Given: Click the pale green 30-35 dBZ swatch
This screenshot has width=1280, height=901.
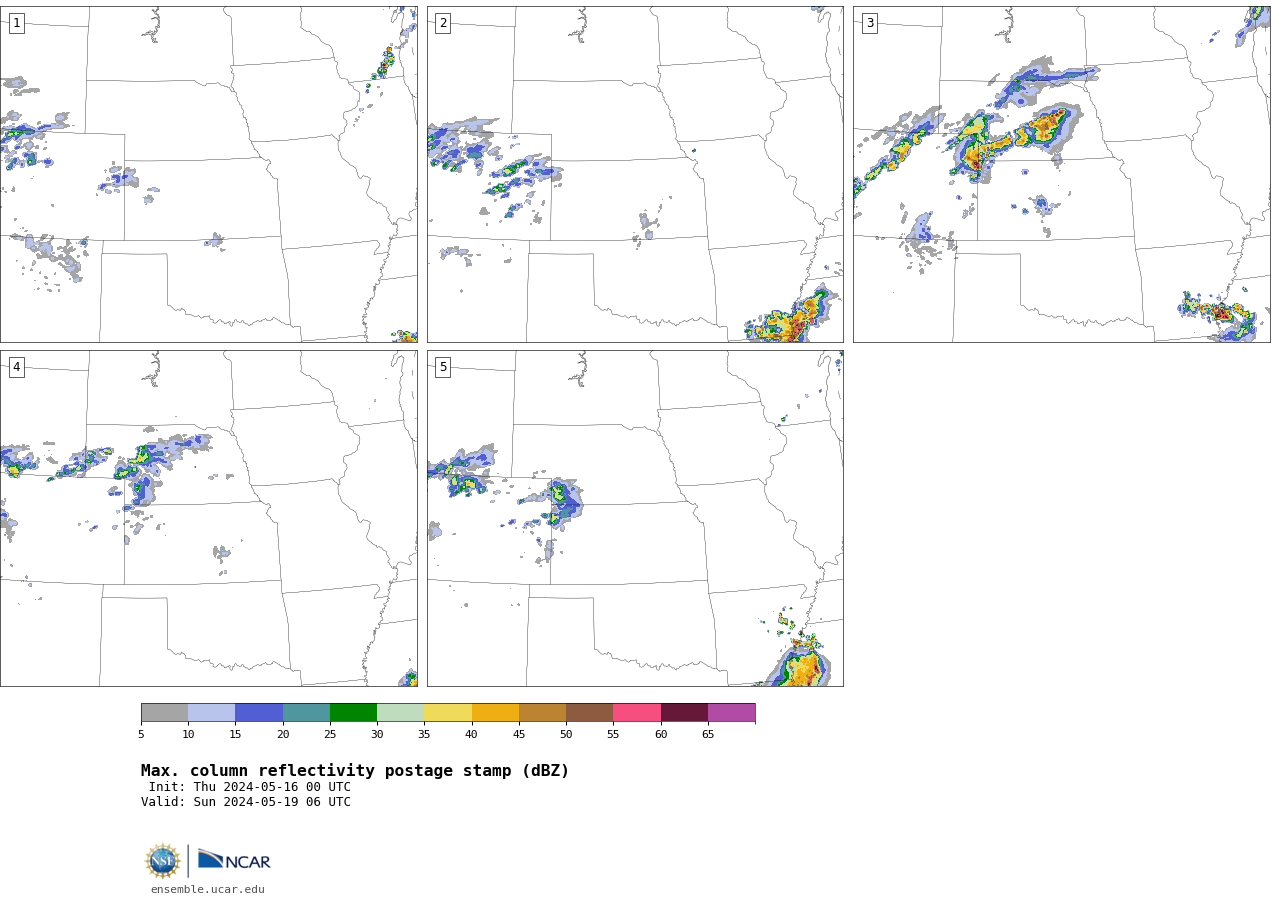Looking at the screenshot, I should tap(401, 713).
